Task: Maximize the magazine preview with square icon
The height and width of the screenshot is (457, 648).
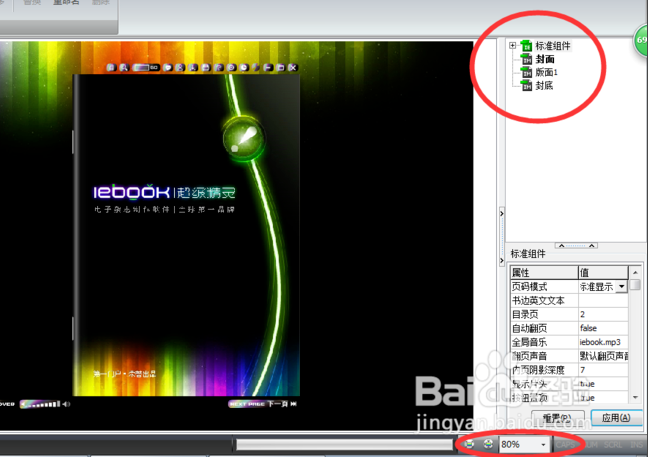Action: pyautogui.click(x=281, y=67)
